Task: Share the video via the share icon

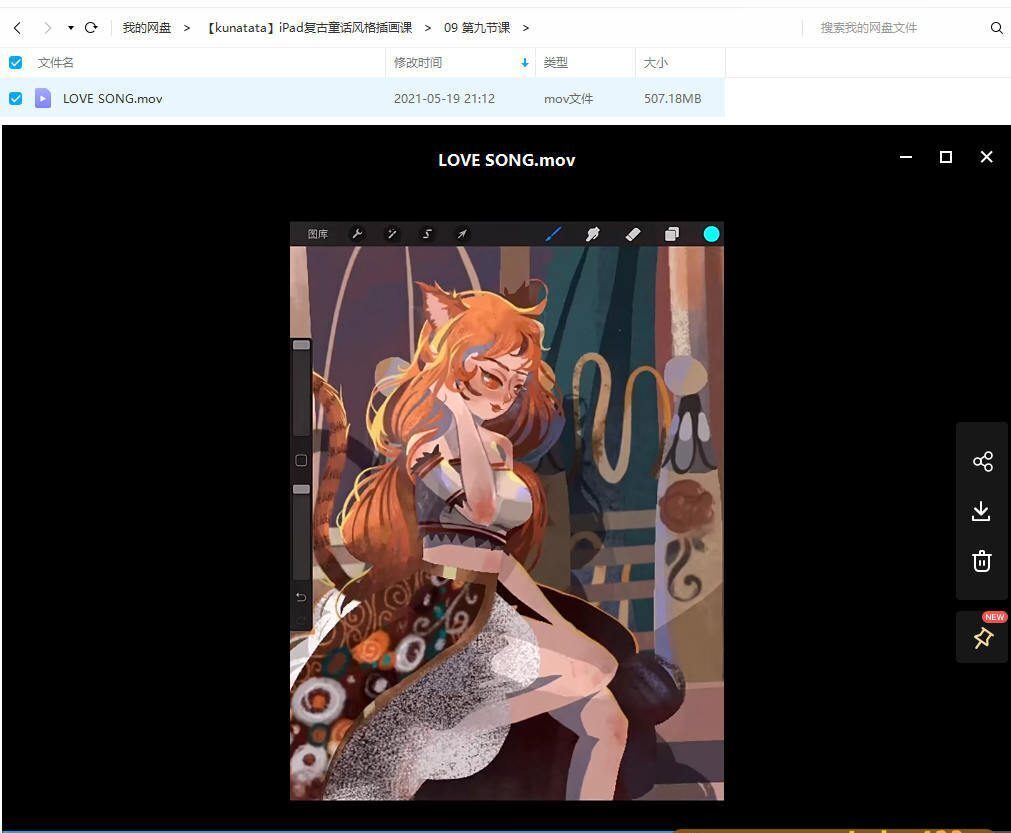Action: tap(980, 461)
